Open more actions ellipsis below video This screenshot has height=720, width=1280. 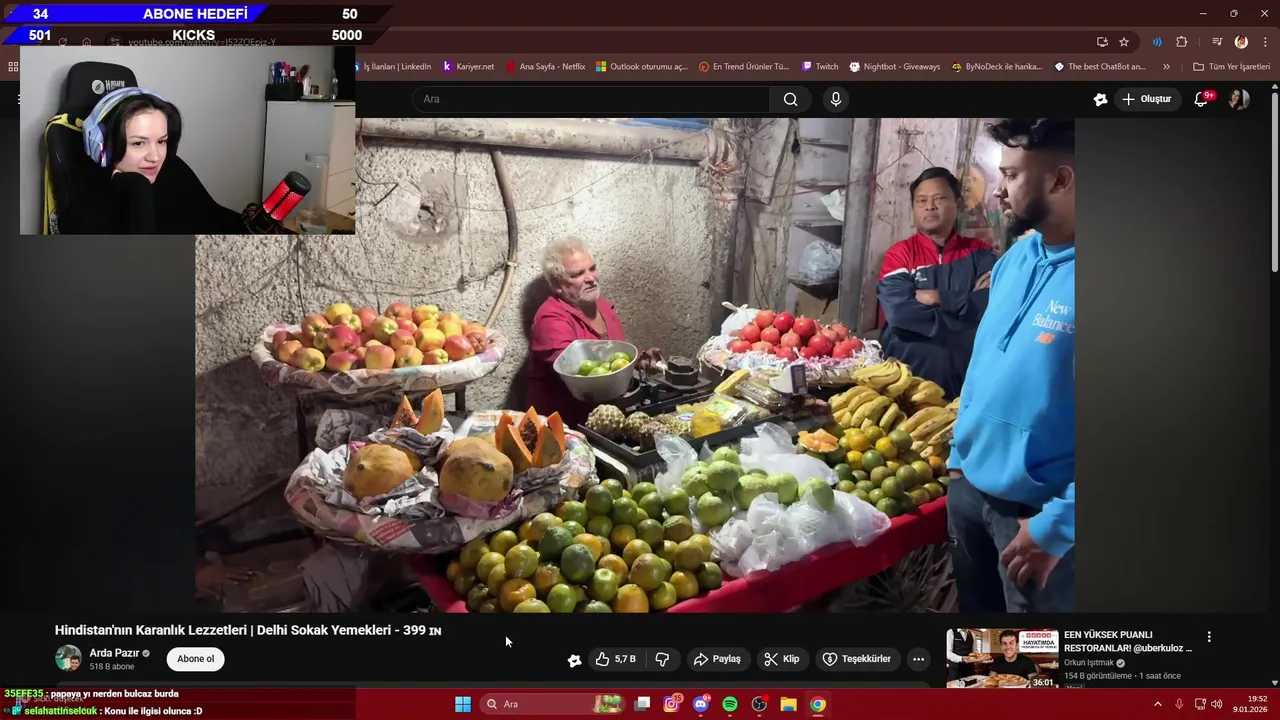[x=918, y=659]
